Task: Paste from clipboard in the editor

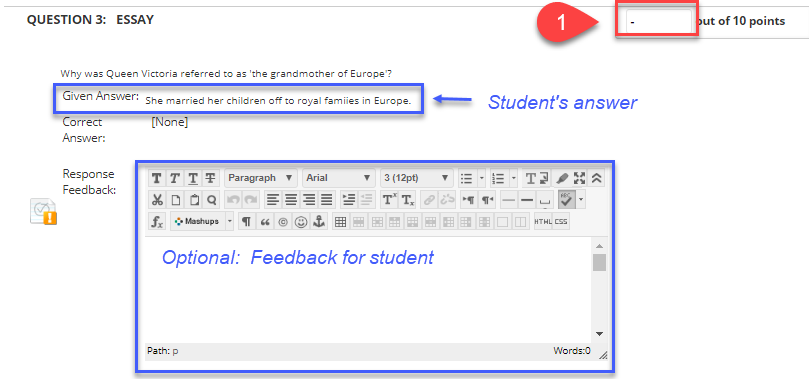Action: (x=194, y=200)
